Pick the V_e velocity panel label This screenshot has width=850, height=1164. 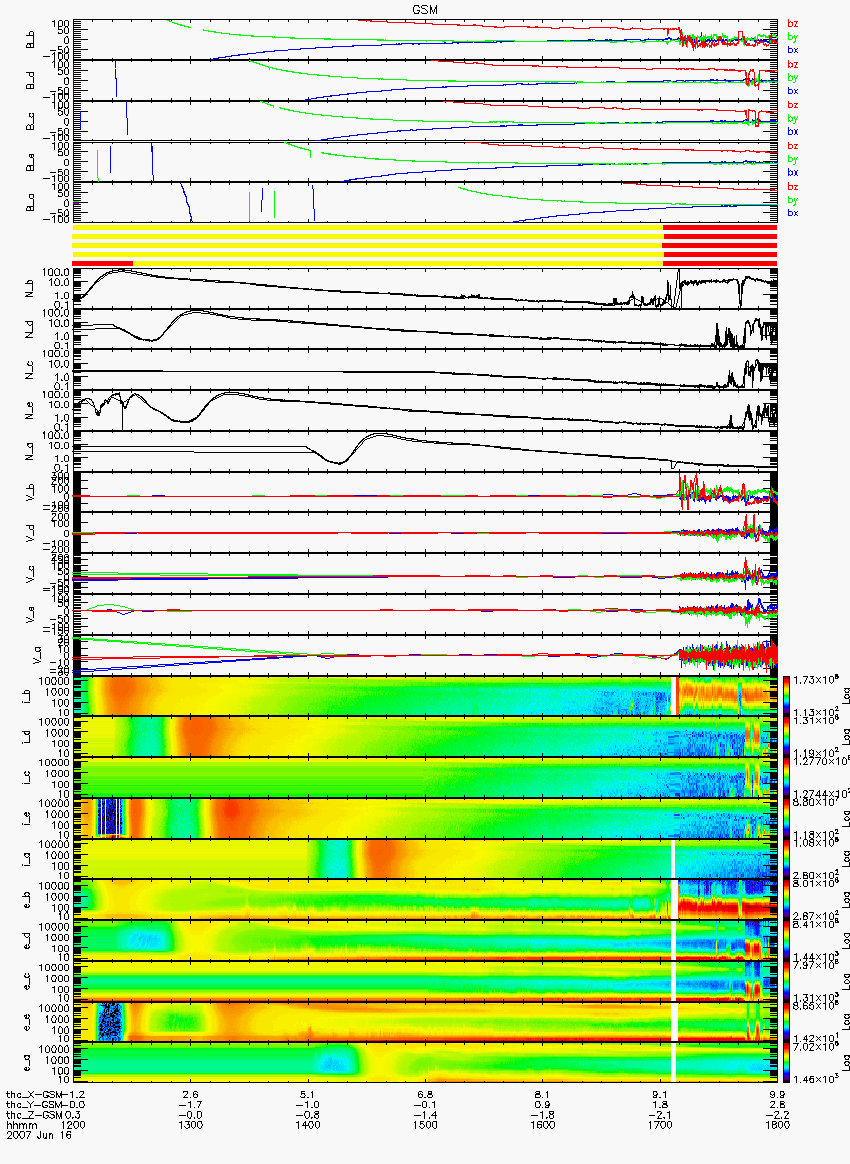point(31,614)
